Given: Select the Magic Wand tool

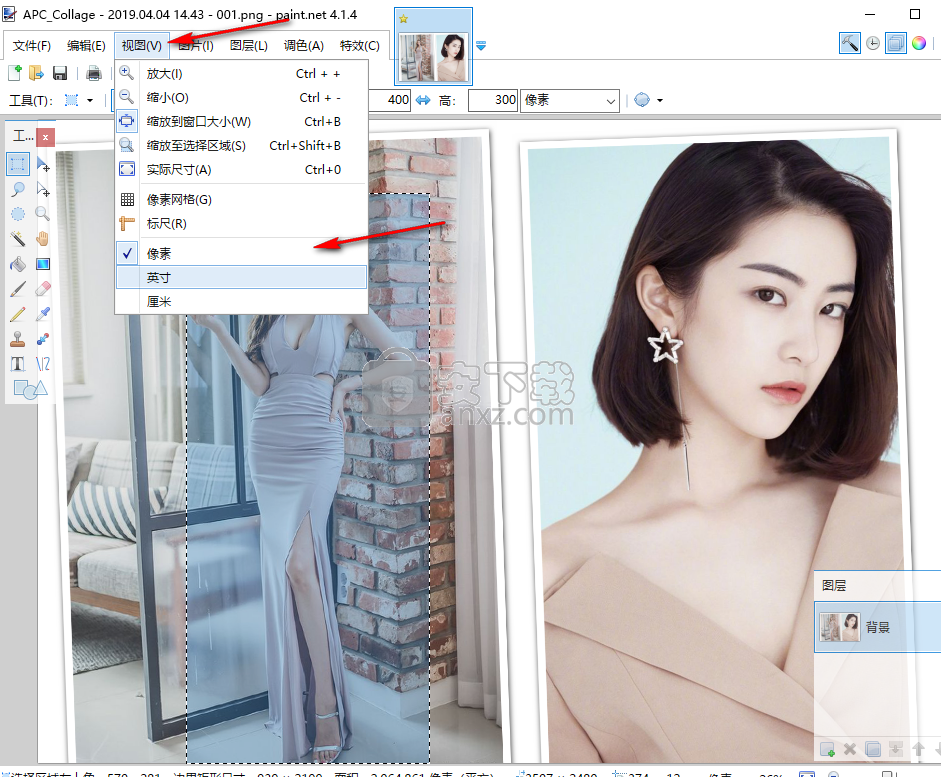Looking at the screenshot, I should [18, 239].
